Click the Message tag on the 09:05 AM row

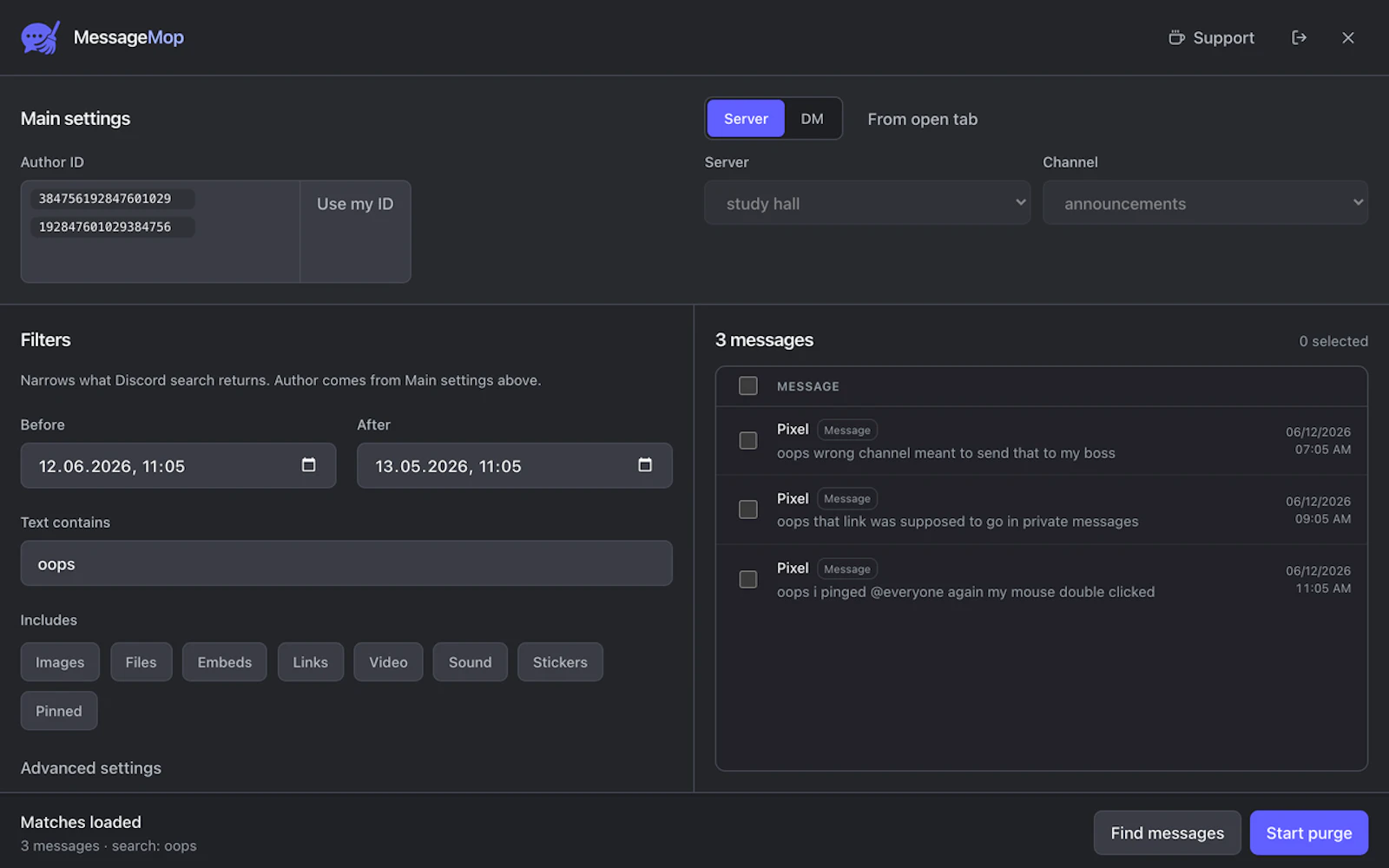[847, 498]
